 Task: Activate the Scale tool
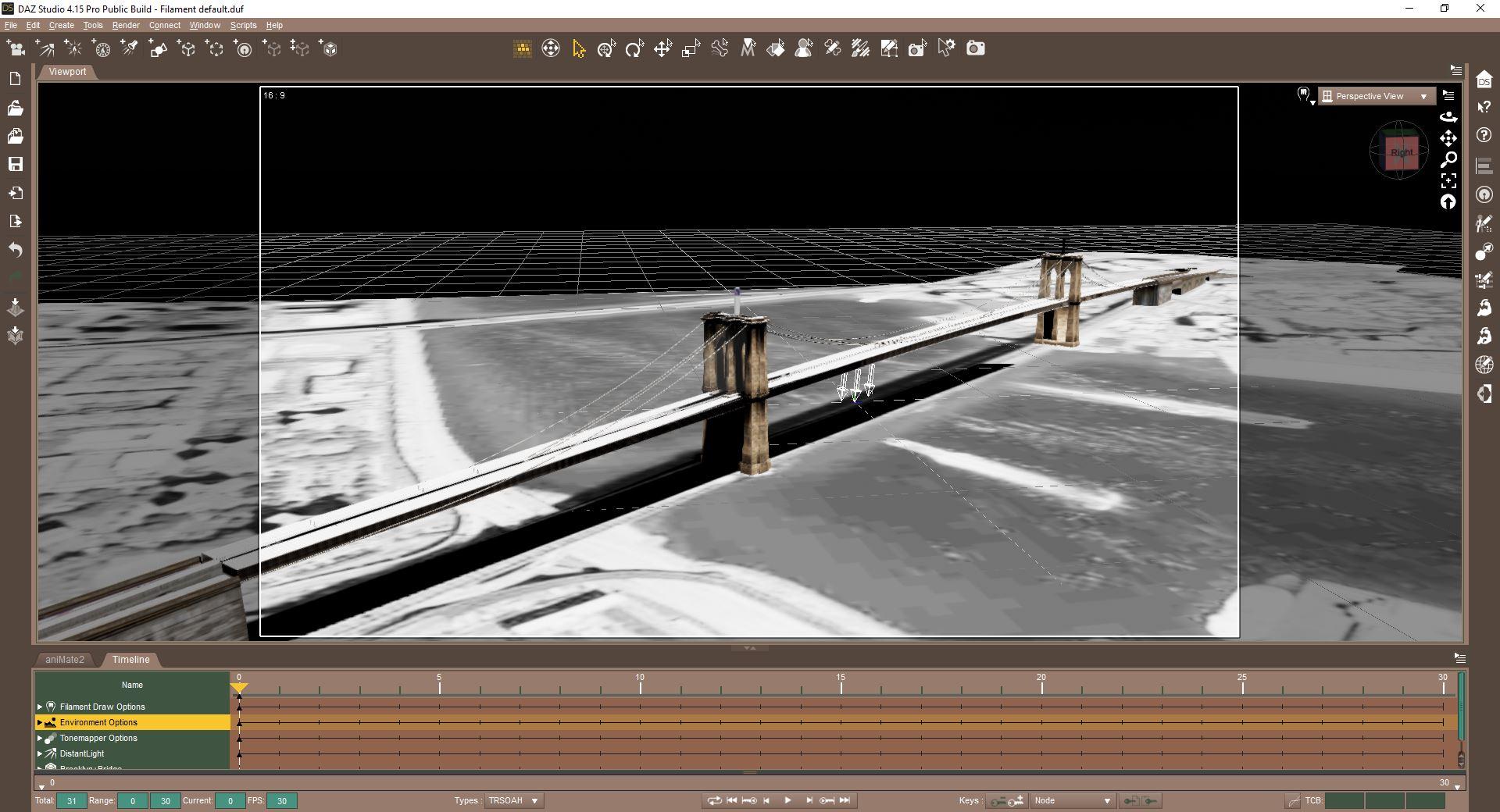(x=691, y=49)
